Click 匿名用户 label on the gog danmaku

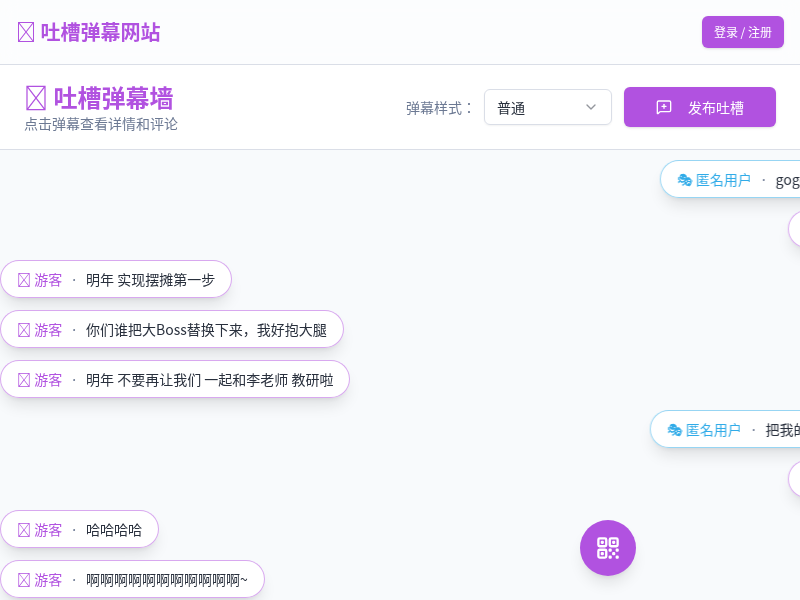click(723, 180)
